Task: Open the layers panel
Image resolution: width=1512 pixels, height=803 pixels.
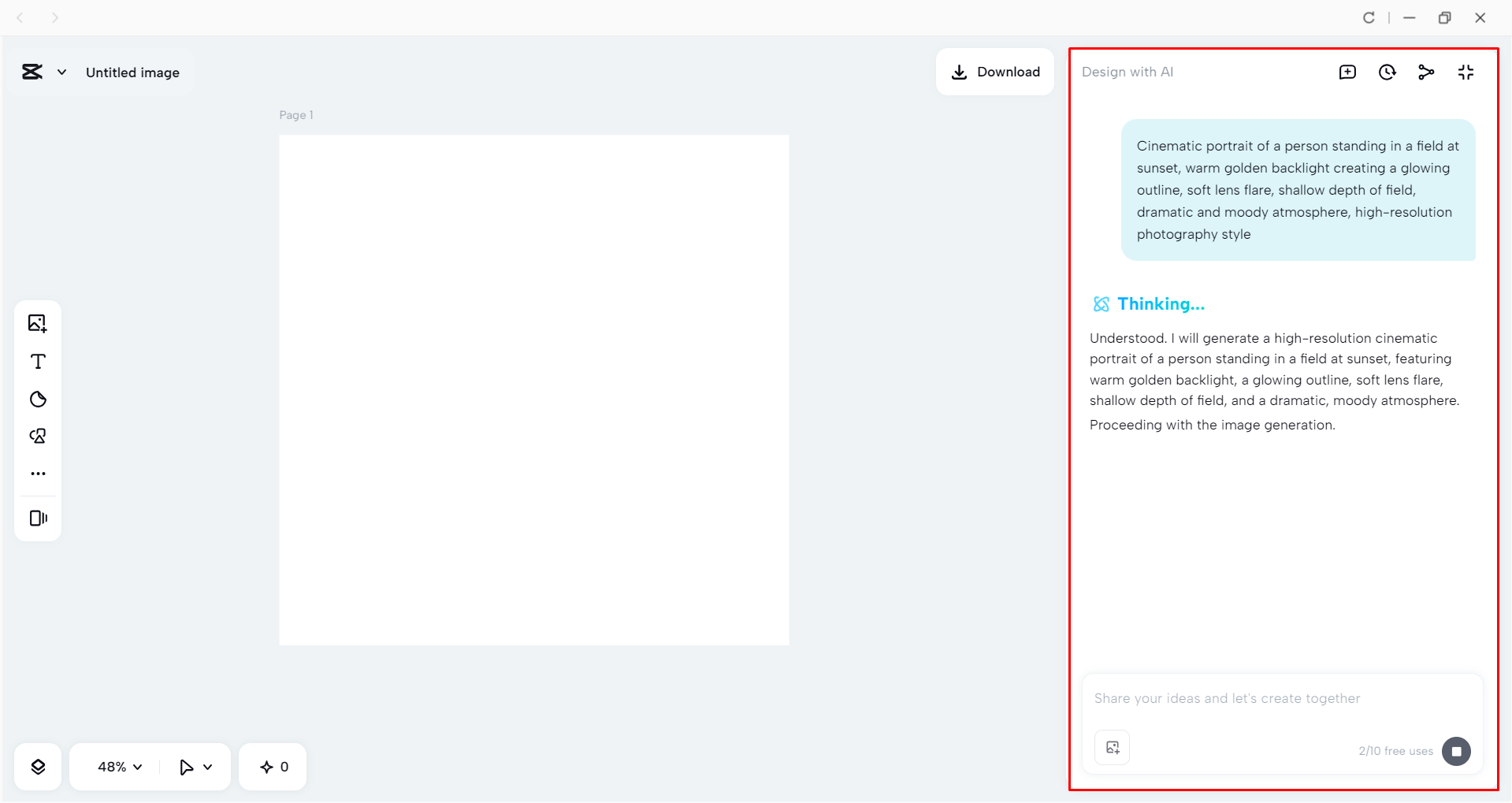Action: 38,767
